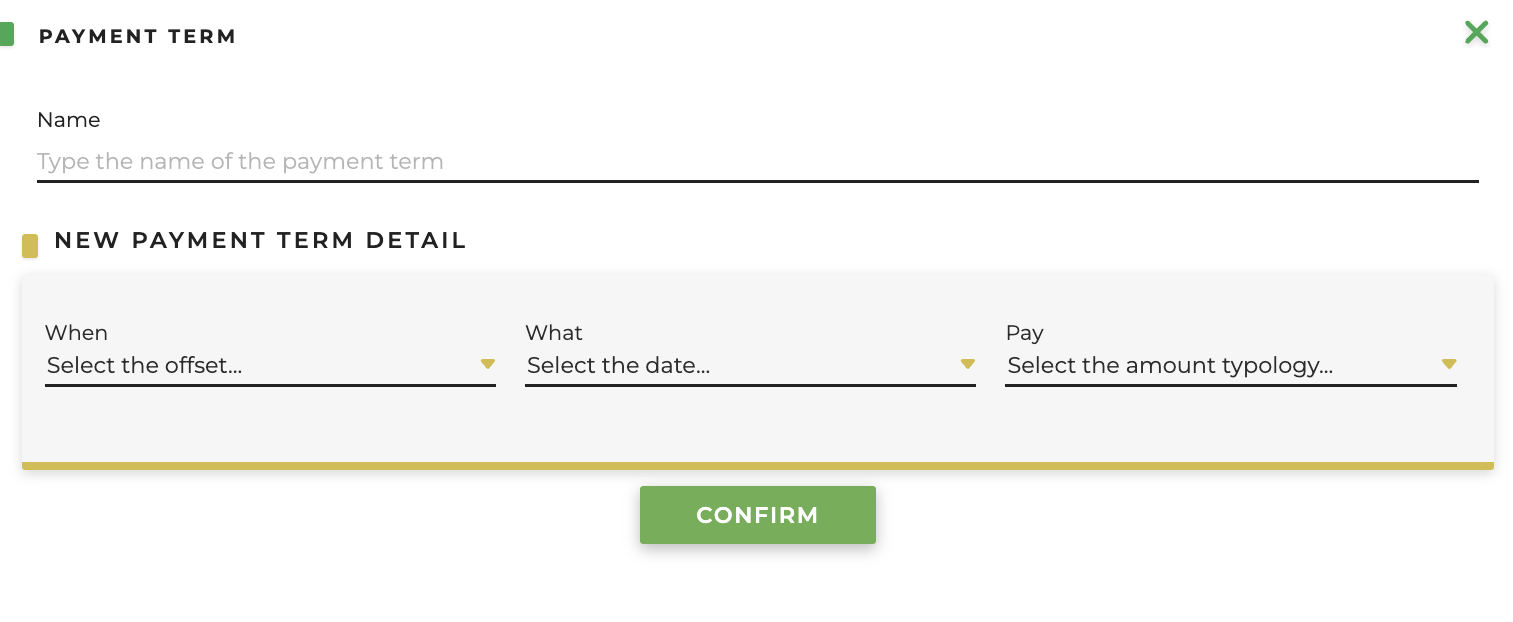This screenshot has width=1513, height=622.
Task: Click the What field label
Action: point(554,333)
